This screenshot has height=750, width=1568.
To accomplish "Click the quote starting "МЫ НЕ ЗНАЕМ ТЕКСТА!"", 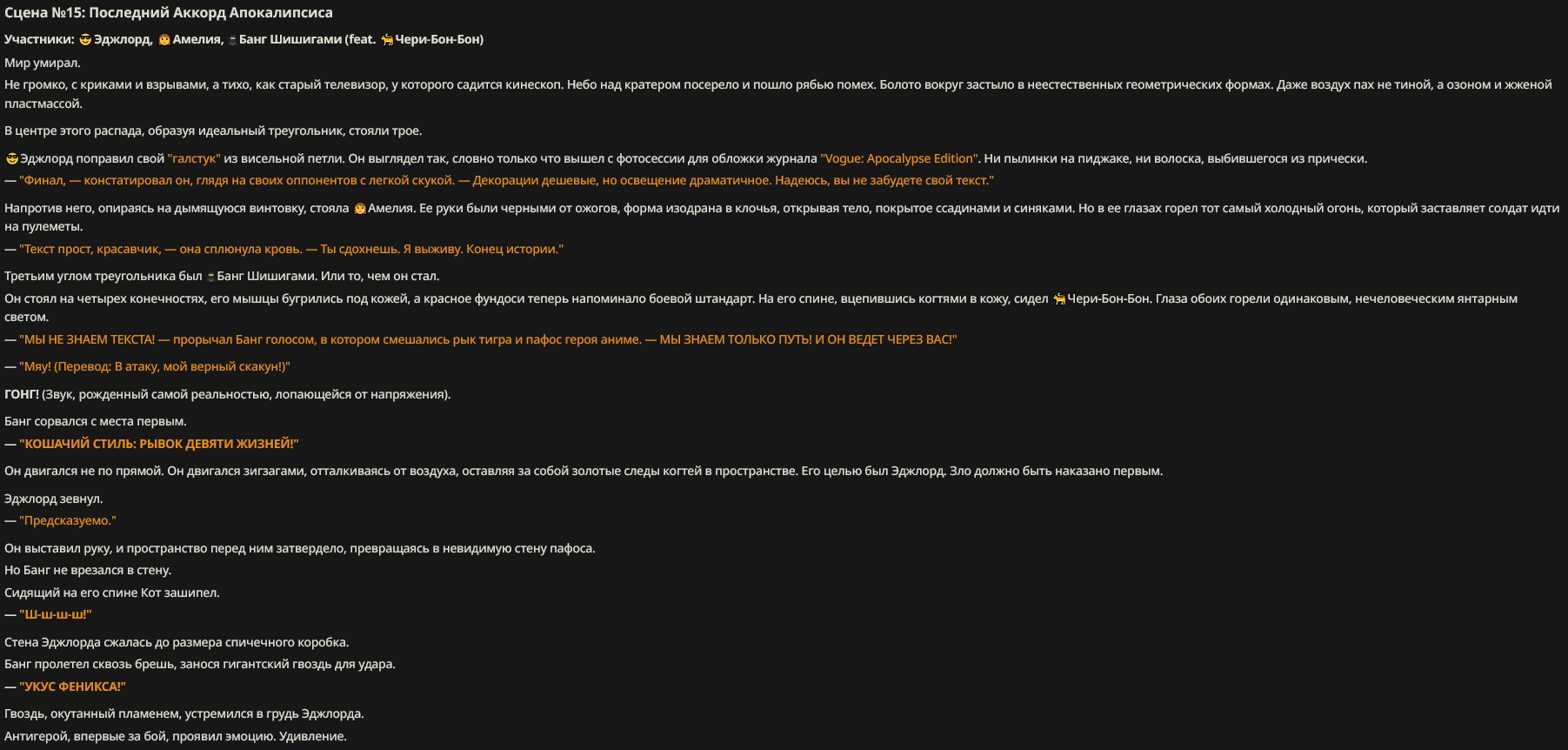I will pos(488,339).
